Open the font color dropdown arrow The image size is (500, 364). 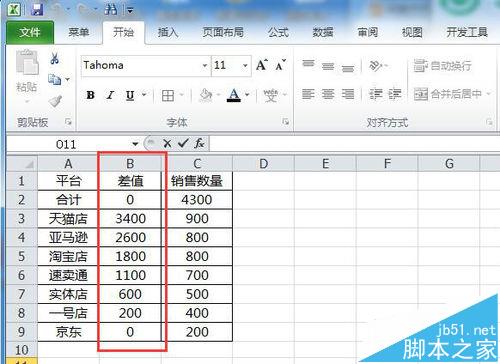[247, 95]
